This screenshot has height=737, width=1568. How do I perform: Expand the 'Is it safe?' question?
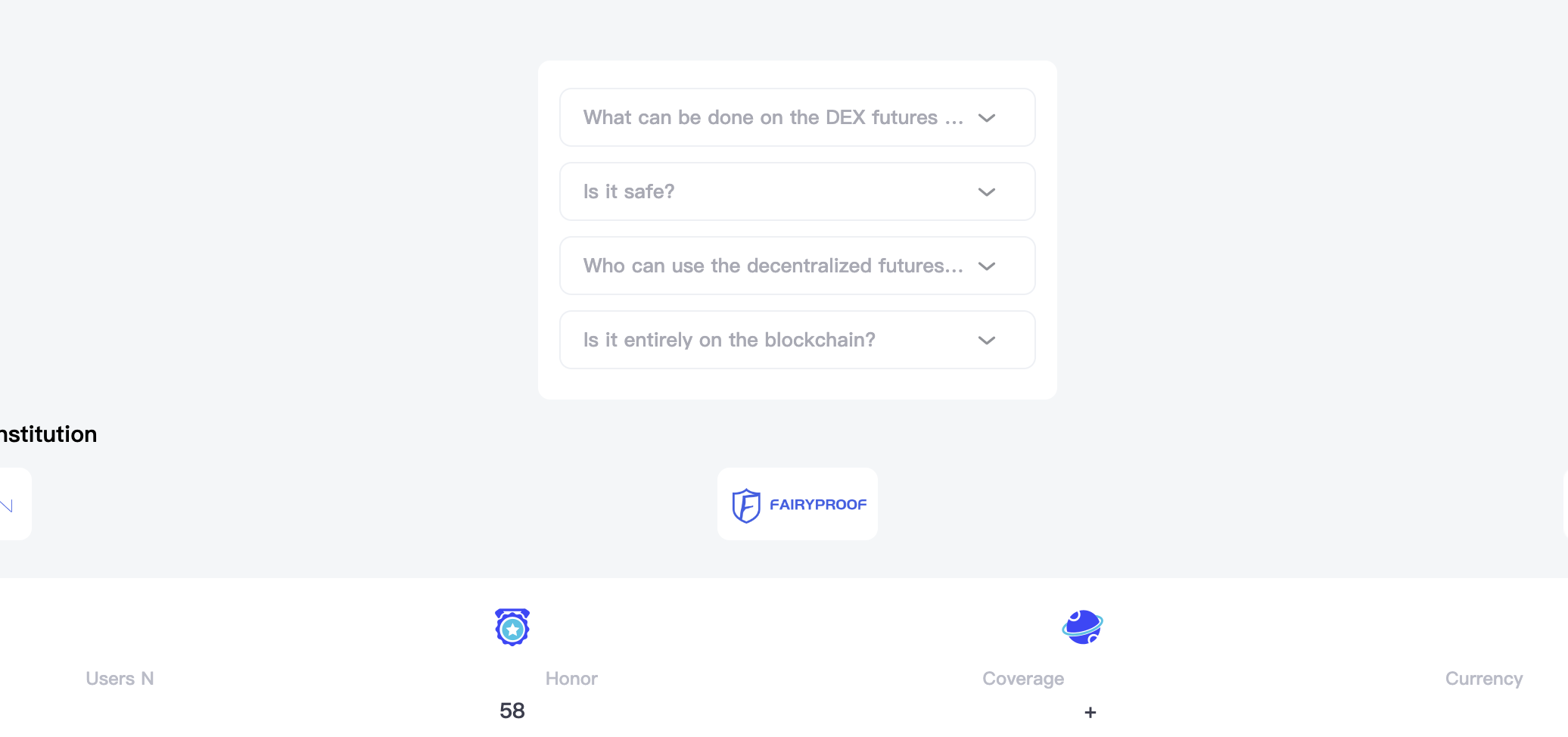click(x=797, y=191)
